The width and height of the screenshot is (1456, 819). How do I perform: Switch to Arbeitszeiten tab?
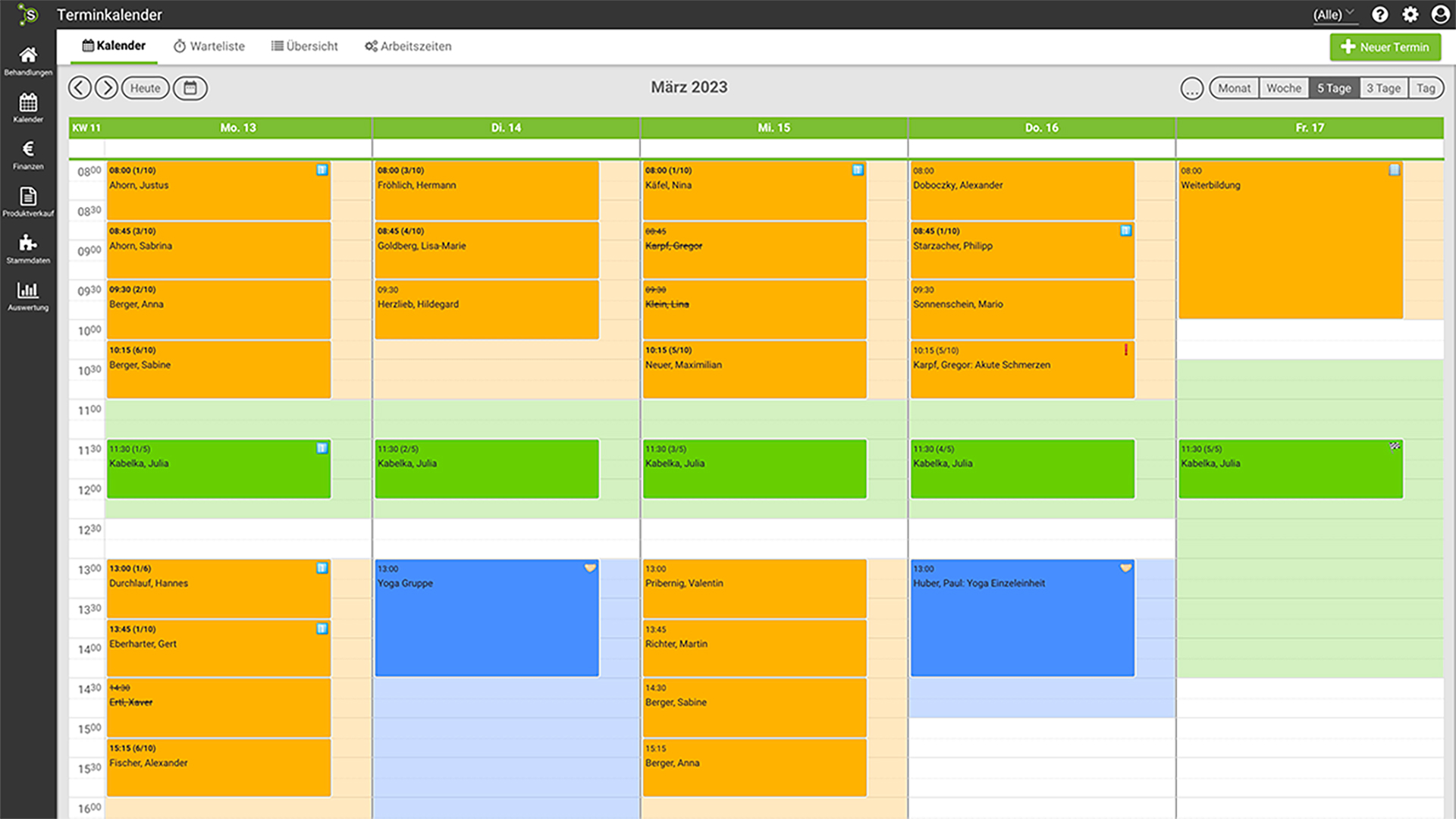coord(408,46)
